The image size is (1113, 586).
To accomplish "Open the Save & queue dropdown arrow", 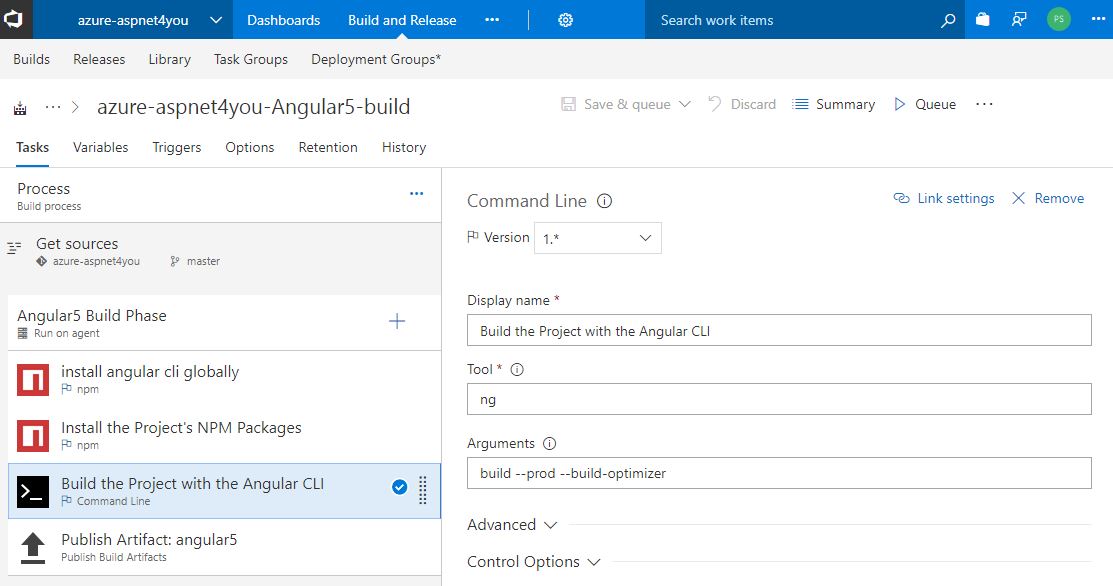I will (x=684, y=104).
